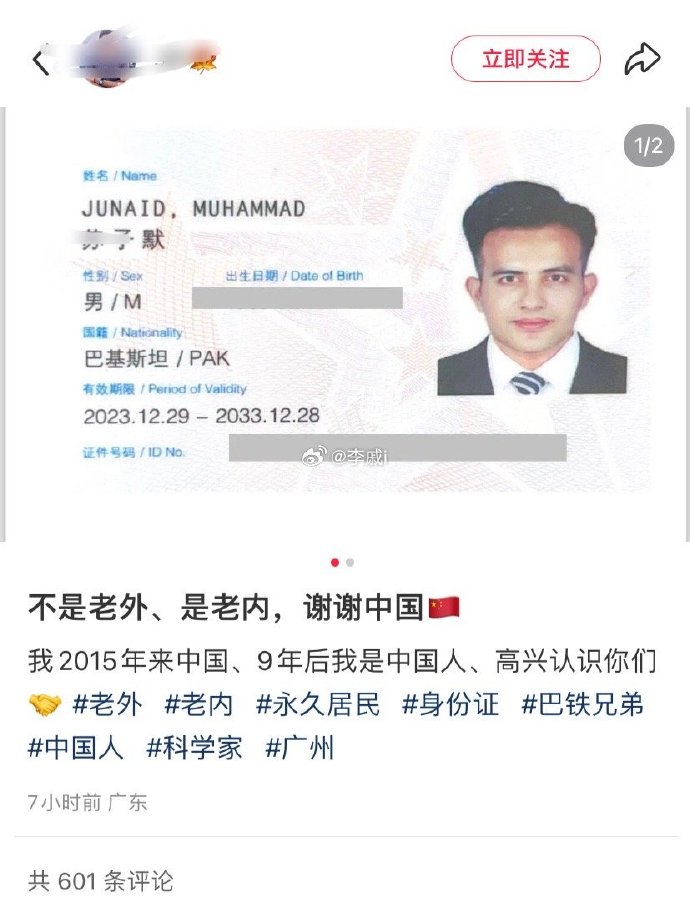Switch to the second gray carousel dot
This screenshot has height=910, width=690.
[x=350, y=562]
